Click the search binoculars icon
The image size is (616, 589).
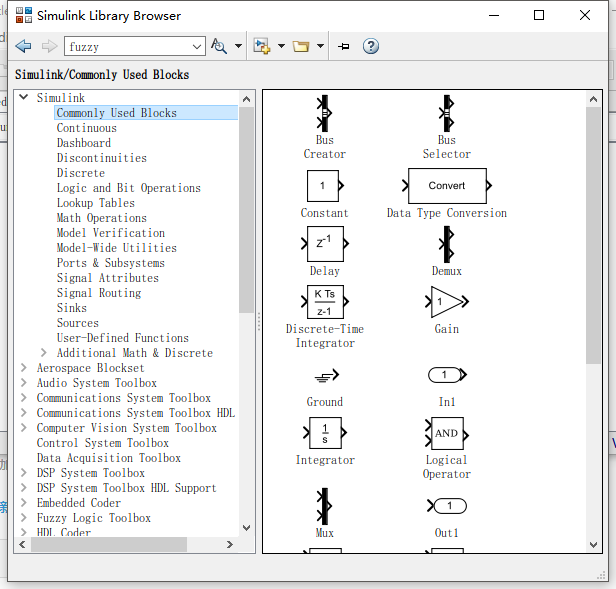coord(219,46)
